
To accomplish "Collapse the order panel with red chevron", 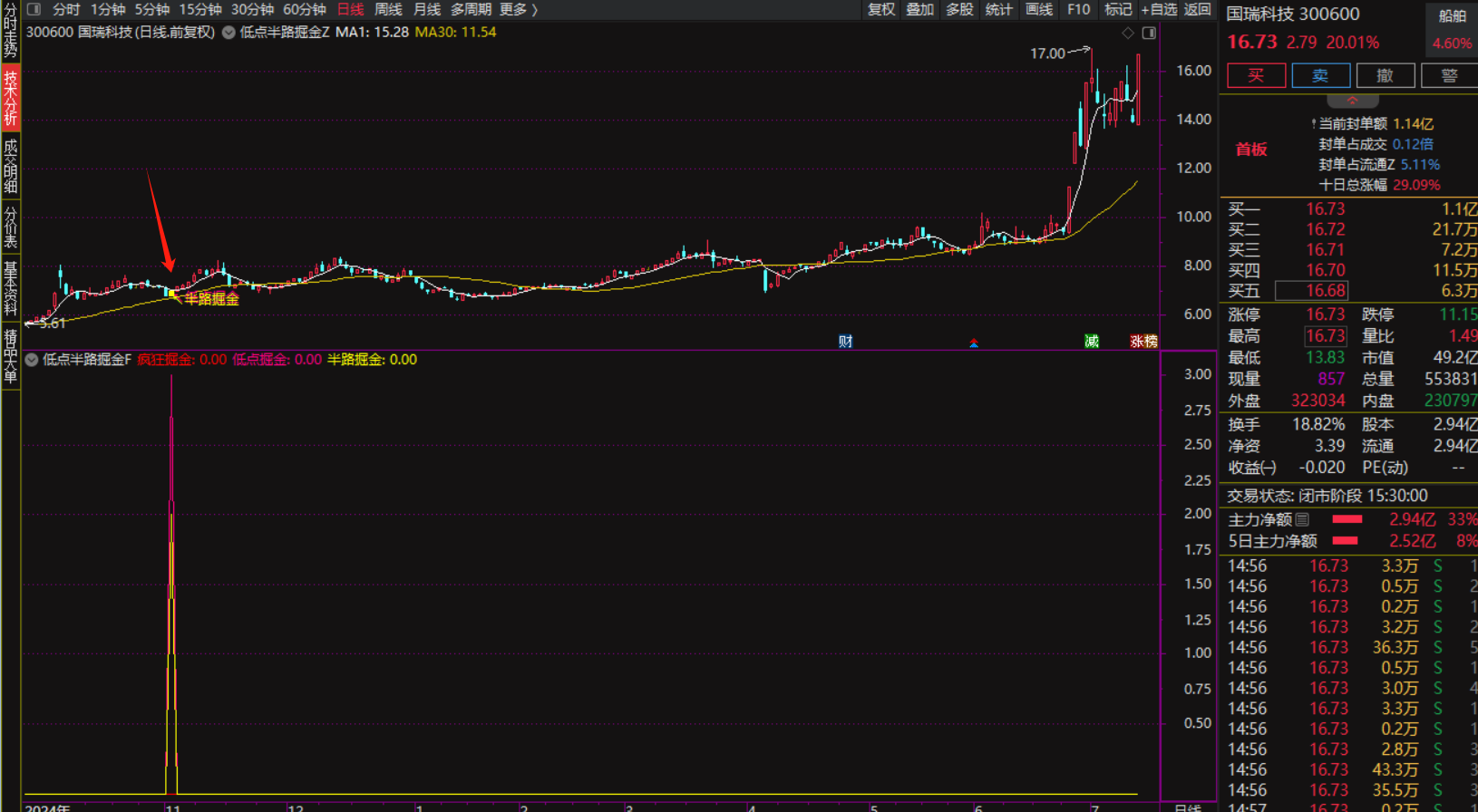I will 1352,101.
